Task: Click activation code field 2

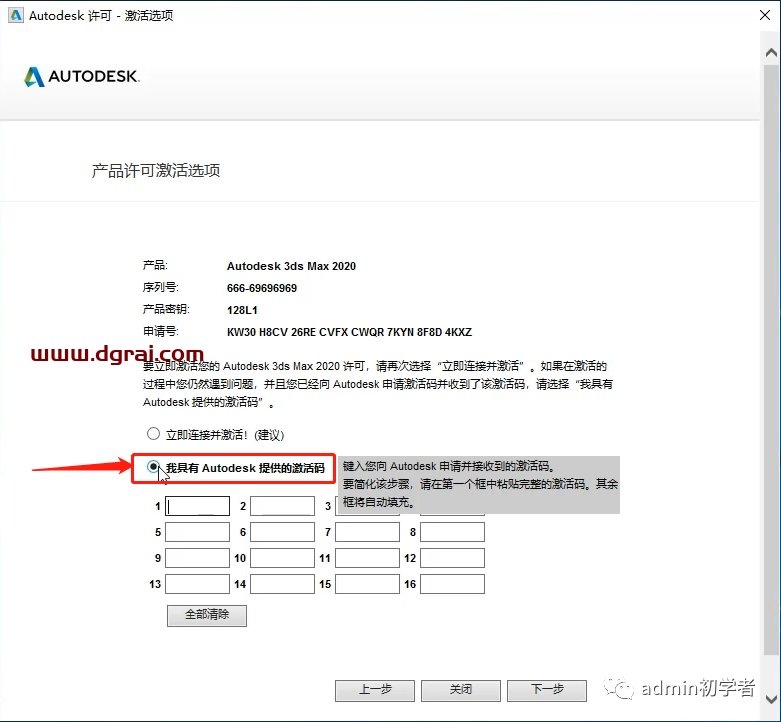Action: pos(282,506)
